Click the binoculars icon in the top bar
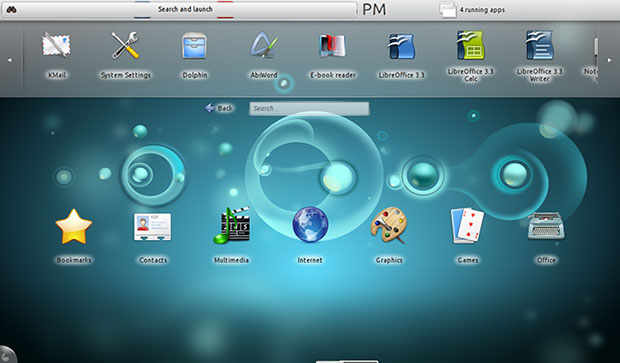Screen dimensions: 620x363 [11, 9]
